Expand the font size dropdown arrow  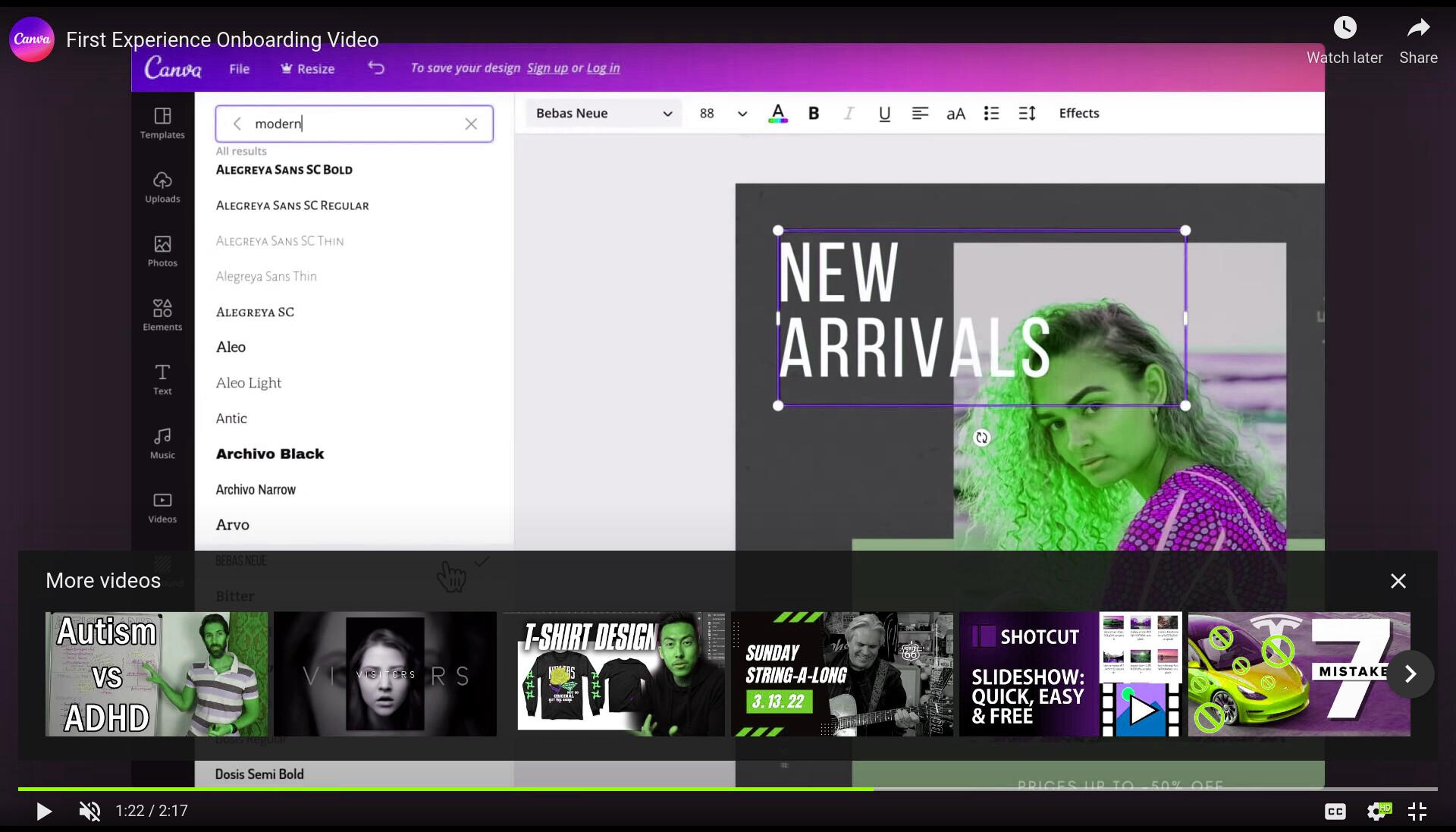click(742, 114)
